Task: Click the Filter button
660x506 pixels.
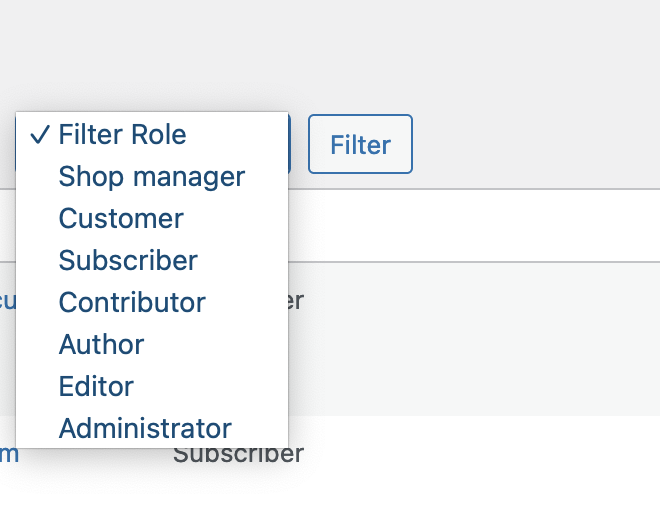Action: (x=360, y=144)
